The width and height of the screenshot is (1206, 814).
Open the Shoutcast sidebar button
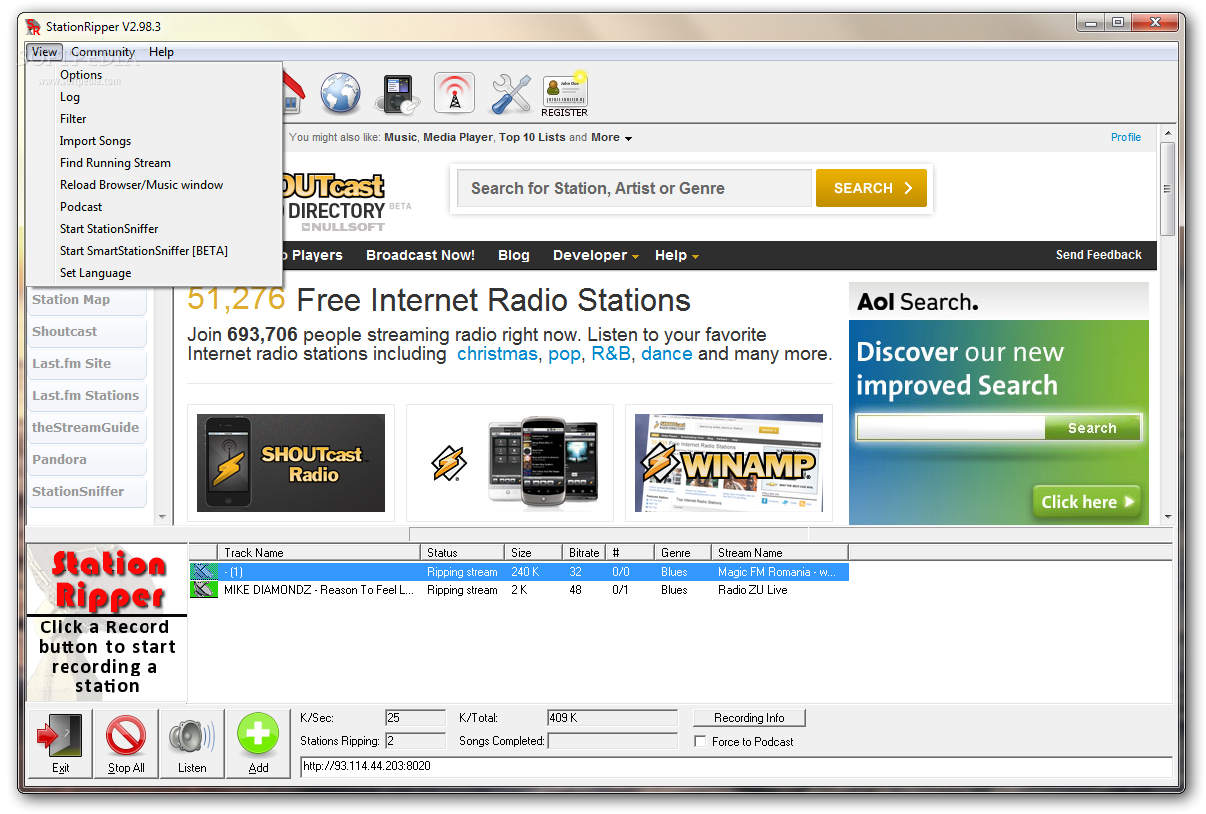pos(87,331)
